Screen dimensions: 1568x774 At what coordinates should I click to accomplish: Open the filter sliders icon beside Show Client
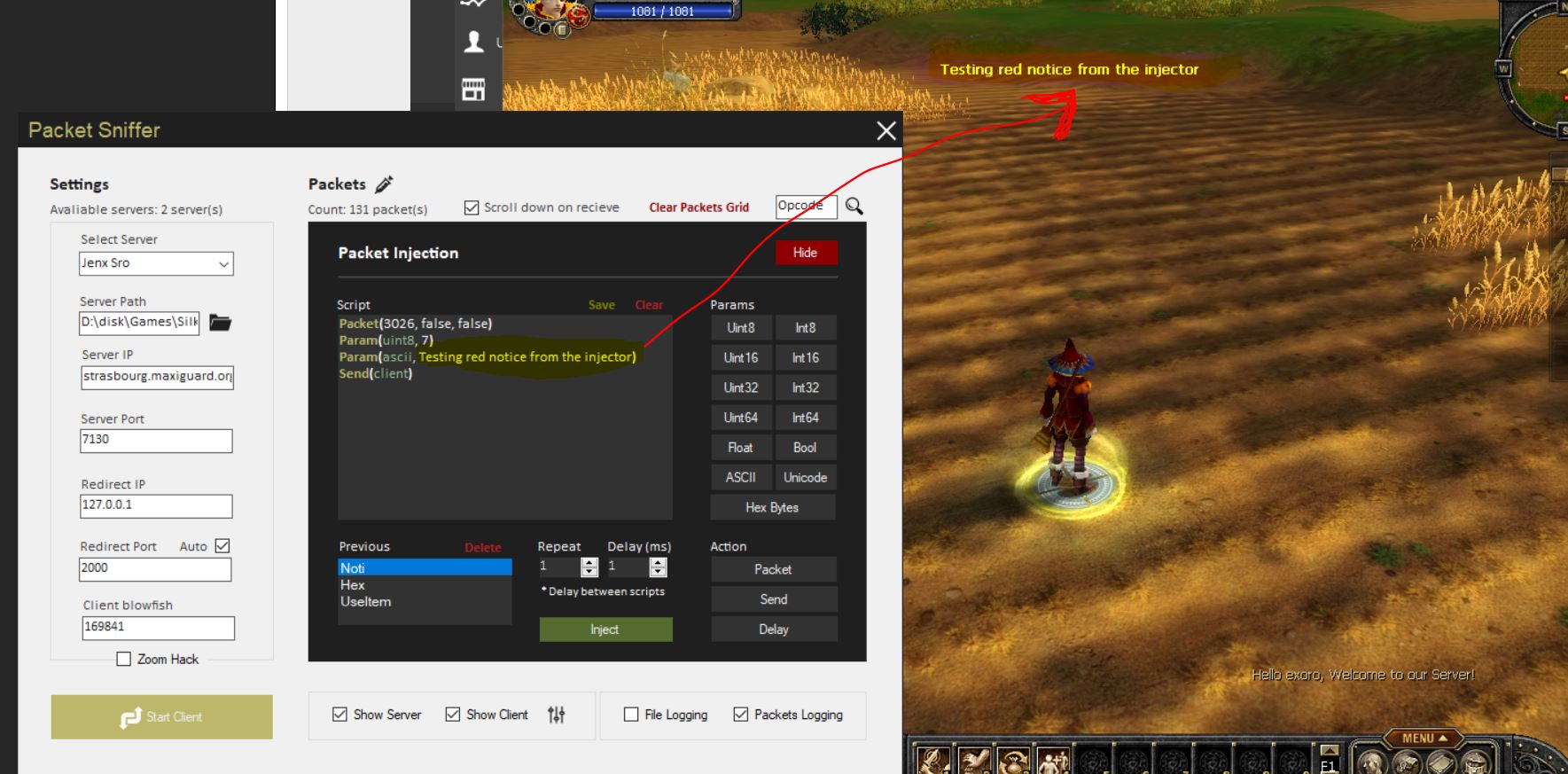[x=557, y=715]
